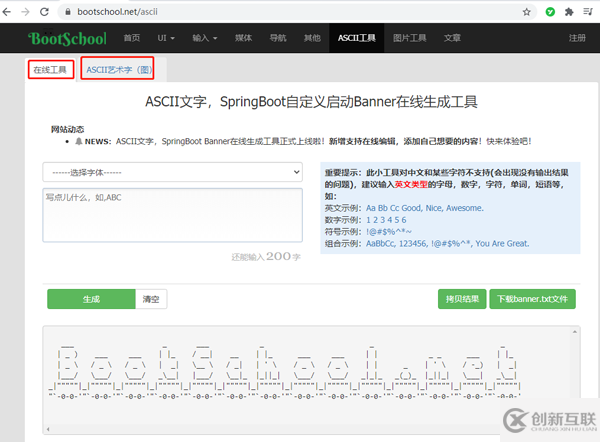Select the ASCII工具 nav item
Screen dimensions: 600x442
point(356,38)
